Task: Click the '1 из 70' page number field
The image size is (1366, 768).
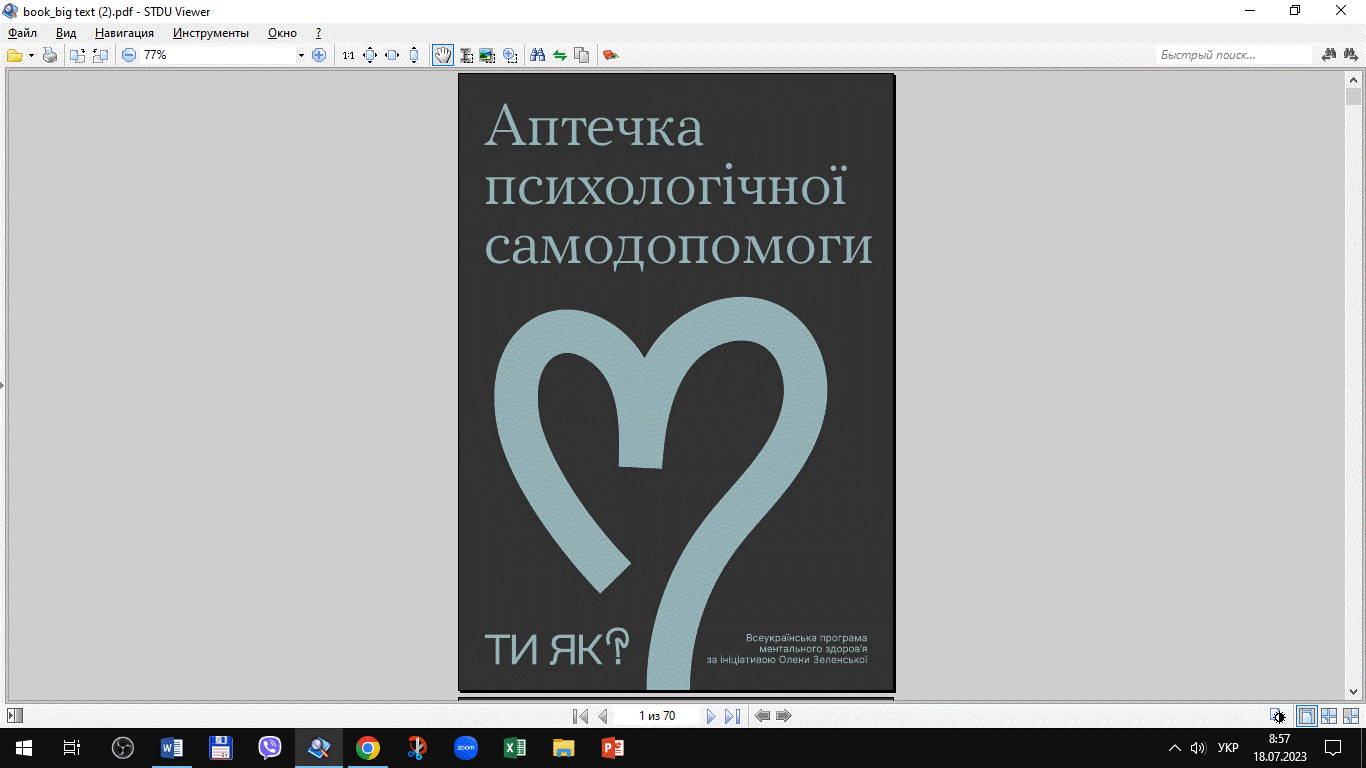Action: click(x=657, y=716)
